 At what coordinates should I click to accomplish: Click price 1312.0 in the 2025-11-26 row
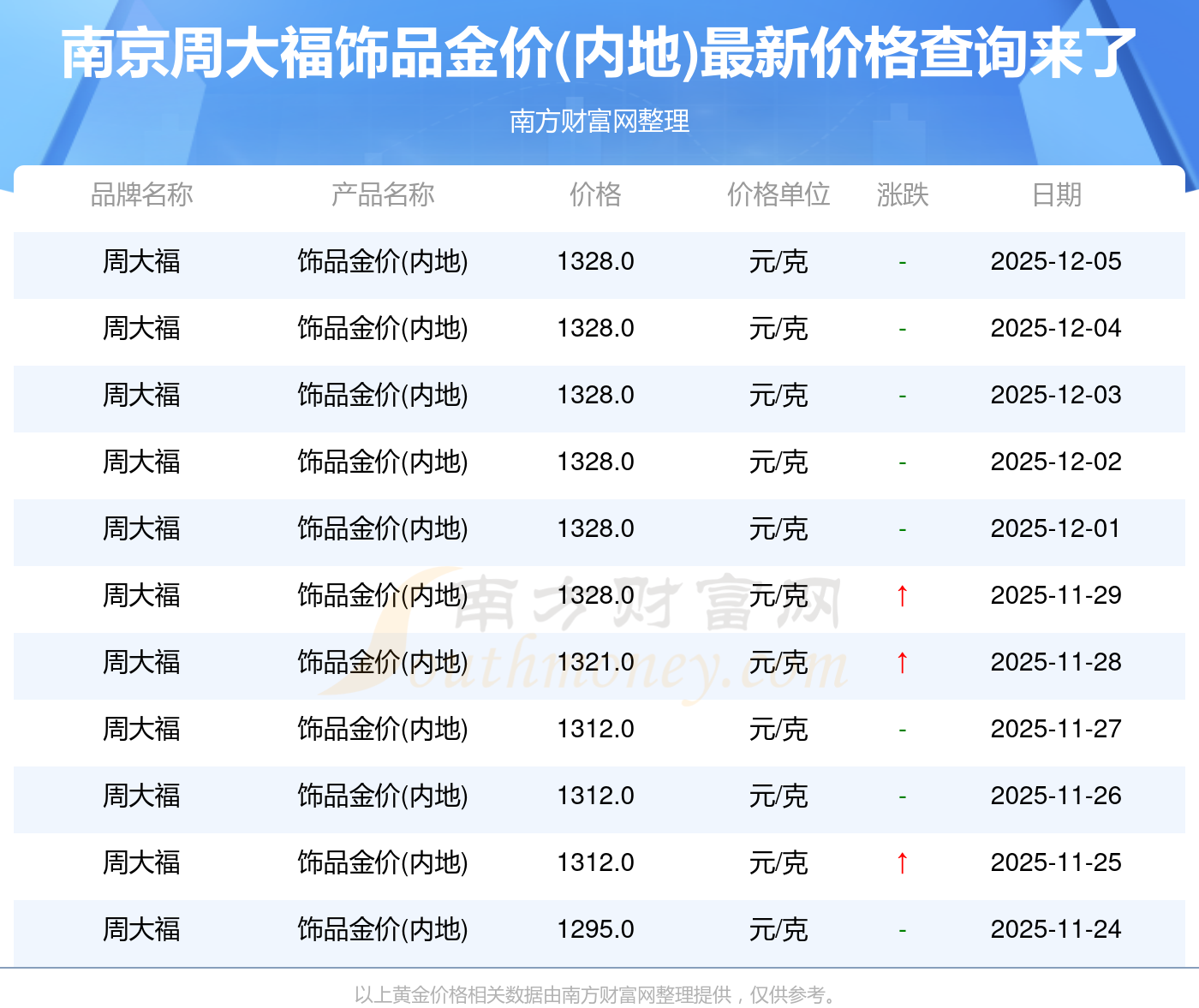coord(595,796)
